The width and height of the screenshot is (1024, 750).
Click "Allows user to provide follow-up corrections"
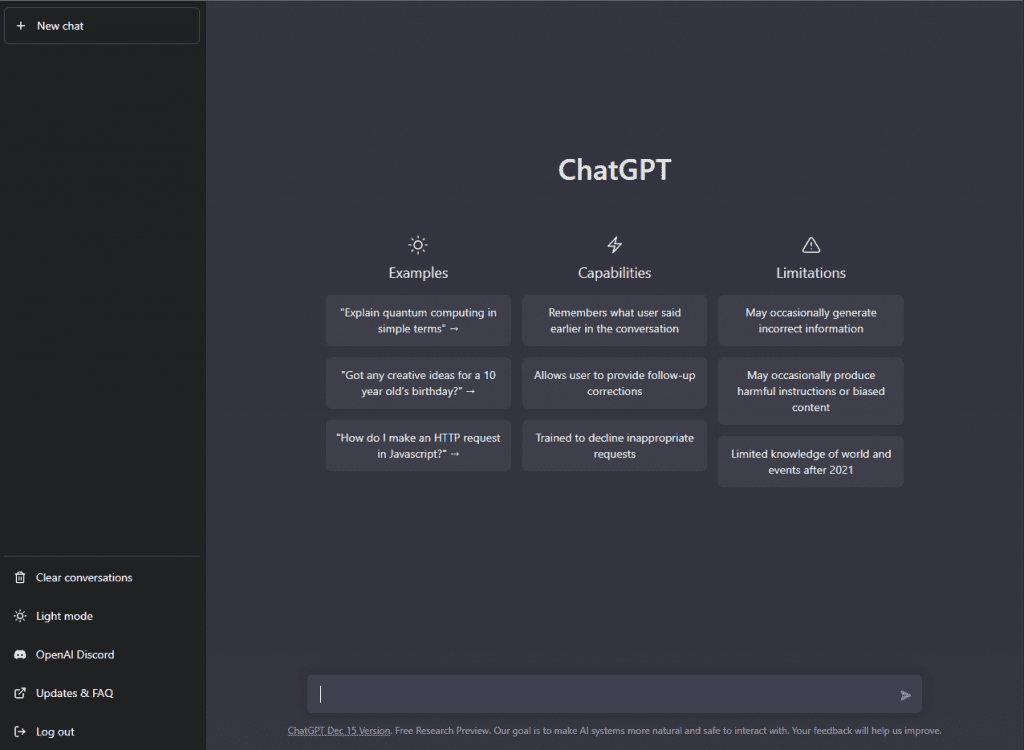(615, 383)
